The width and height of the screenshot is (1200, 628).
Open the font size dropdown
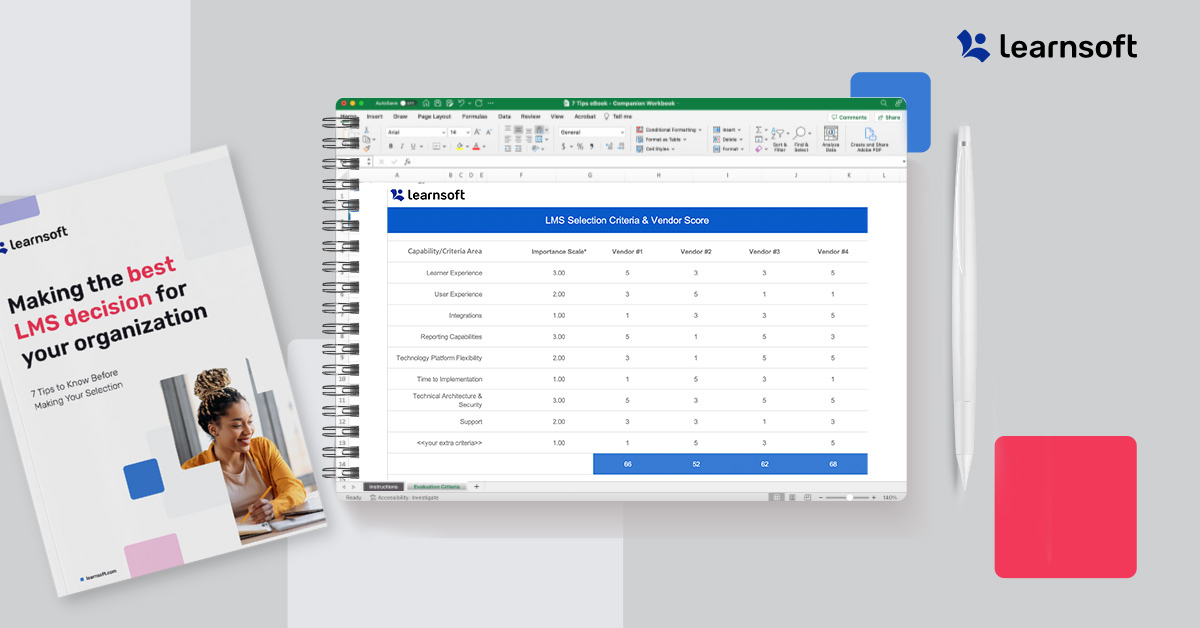tap(467, 132)
